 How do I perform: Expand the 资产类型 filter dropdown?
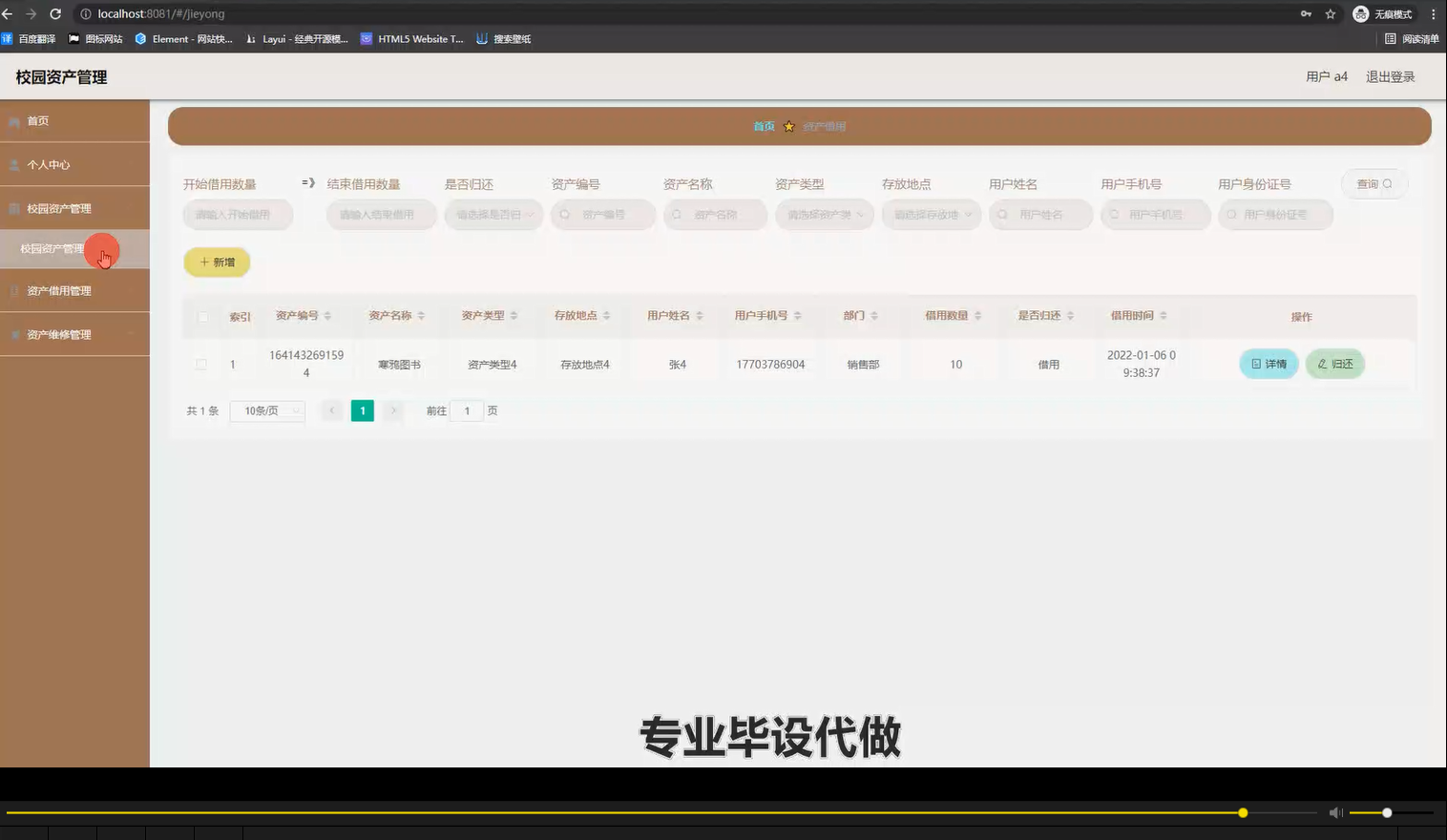[x=824, y=215]
